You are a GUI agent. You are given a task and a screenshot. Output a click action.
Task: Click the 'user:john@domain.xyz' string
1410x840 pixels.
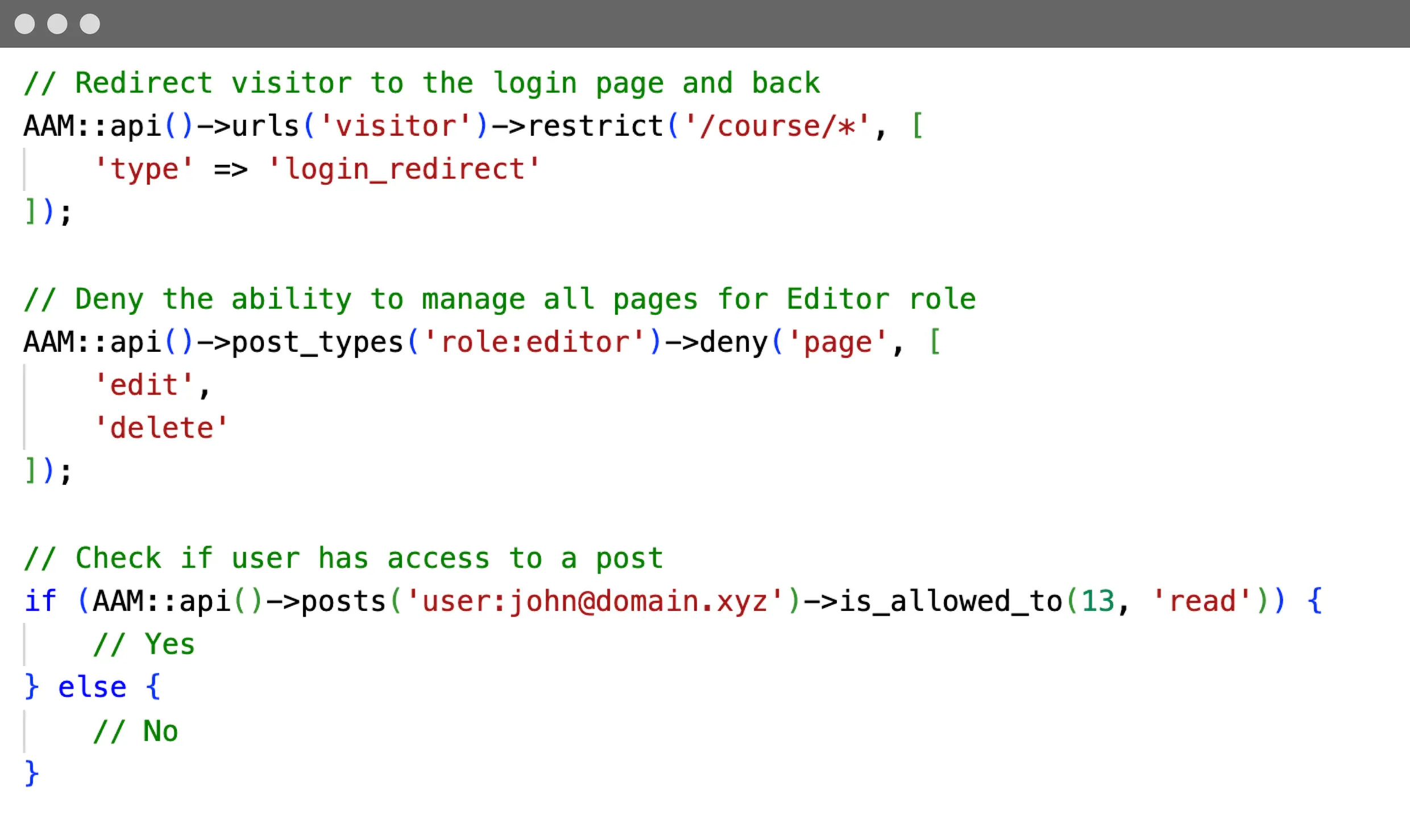[595, 602]
